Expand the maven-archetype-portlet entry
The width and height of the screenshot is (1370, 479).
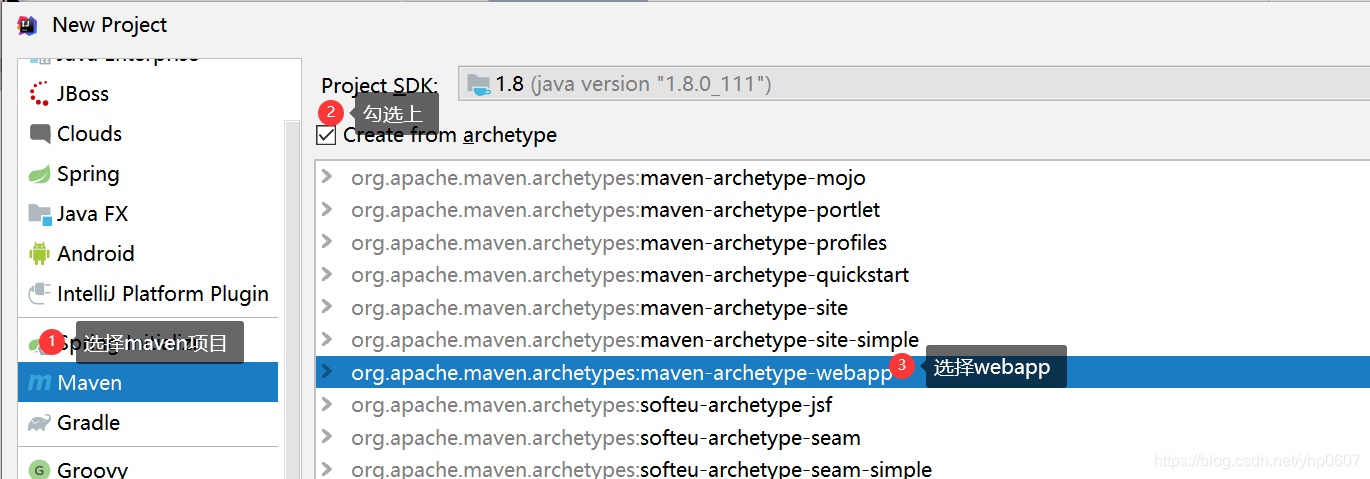coord(327,210)
